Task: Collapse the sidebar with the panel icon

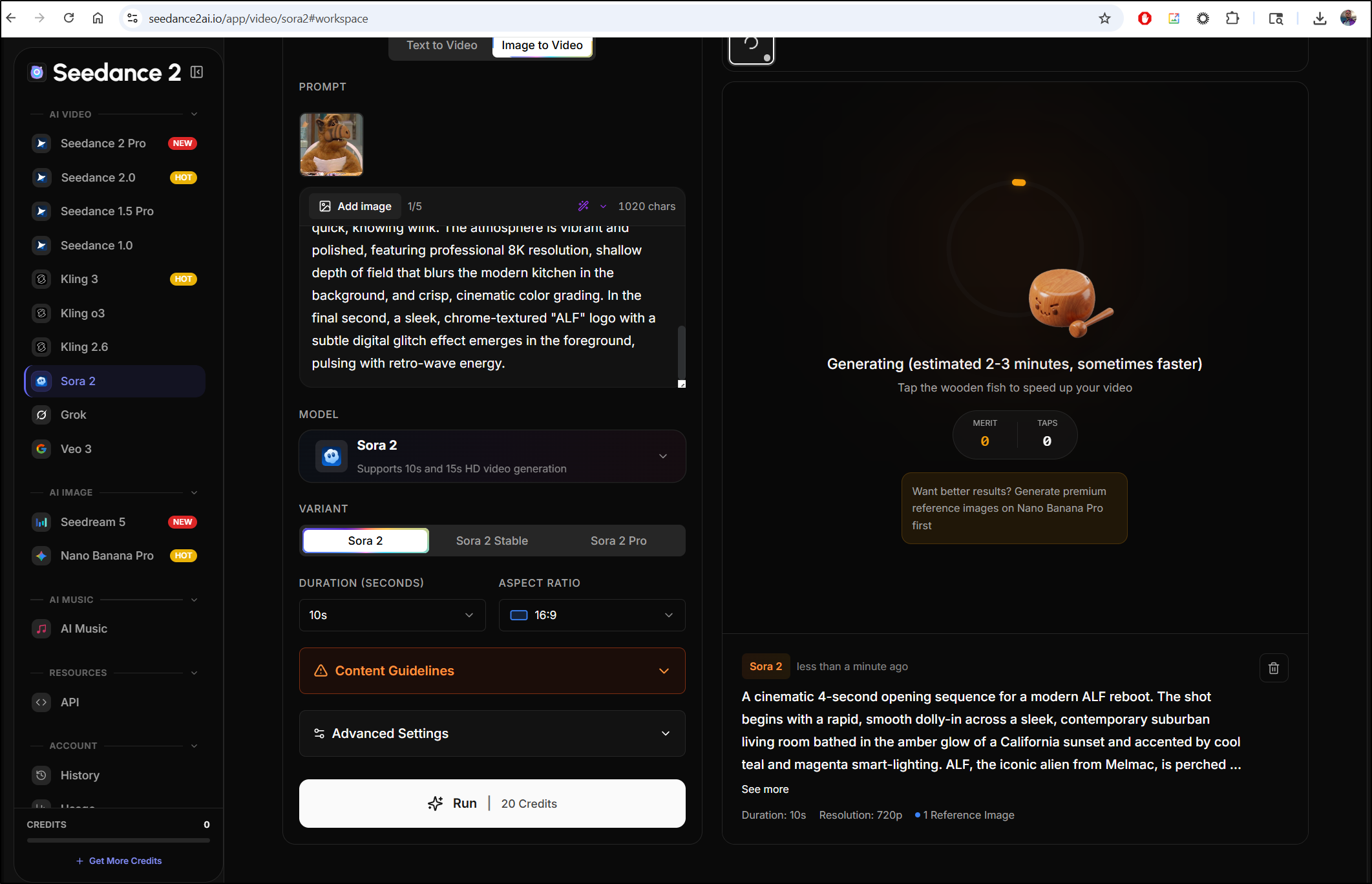Action: click(x=196, y=72)
